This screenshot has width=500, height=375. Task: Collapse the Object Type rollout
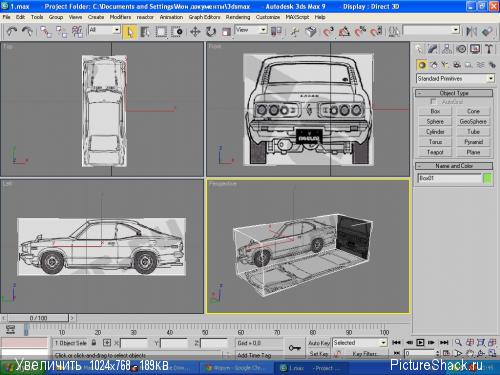tap(454, 93)
